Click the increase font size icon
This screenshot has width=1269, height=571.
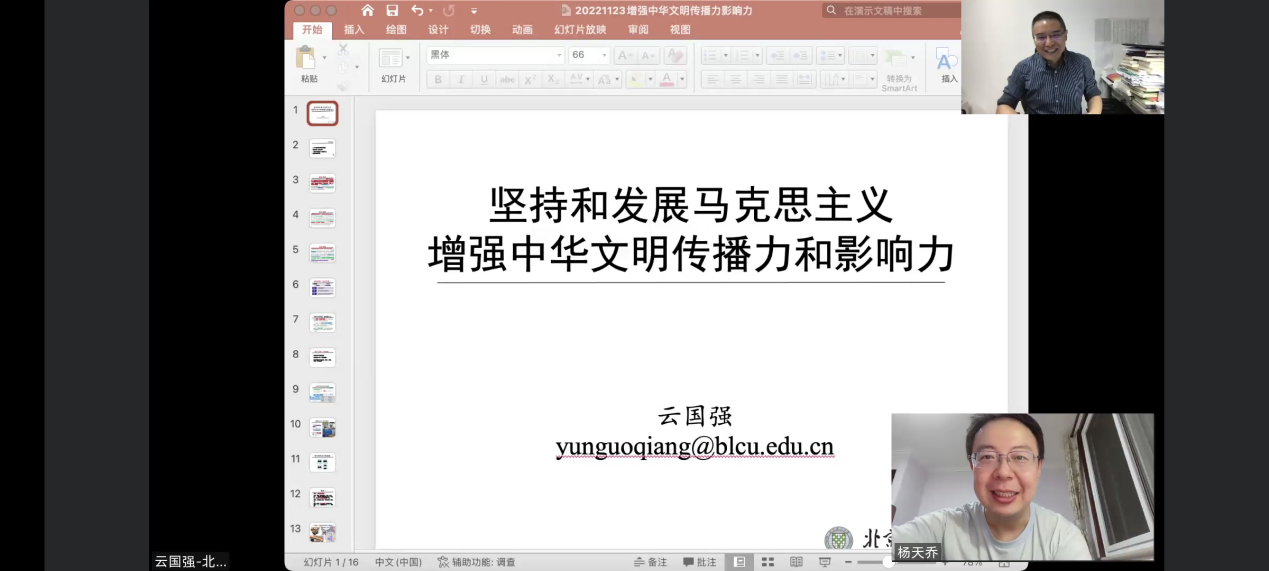(x=625, y=56)
